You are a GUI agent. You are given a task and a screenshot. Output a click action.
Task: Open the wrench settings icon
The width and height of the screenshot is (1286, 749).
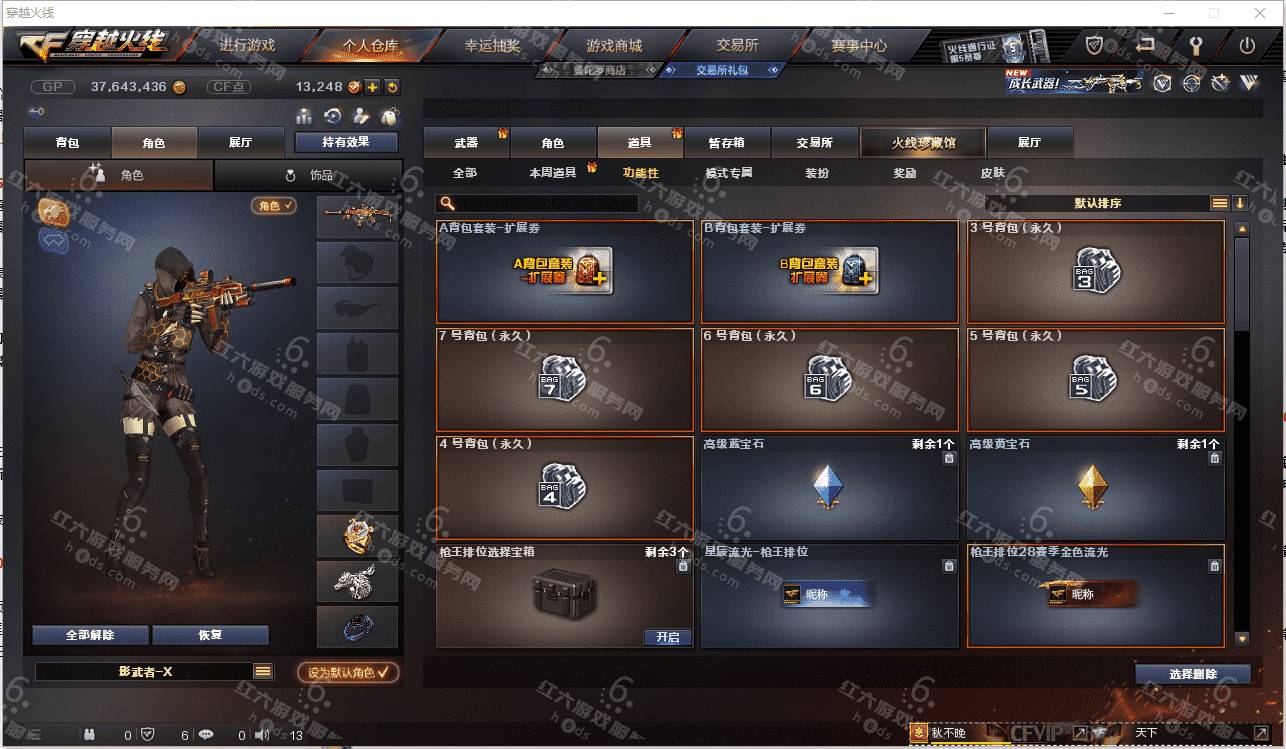(x=1196, y=45)
